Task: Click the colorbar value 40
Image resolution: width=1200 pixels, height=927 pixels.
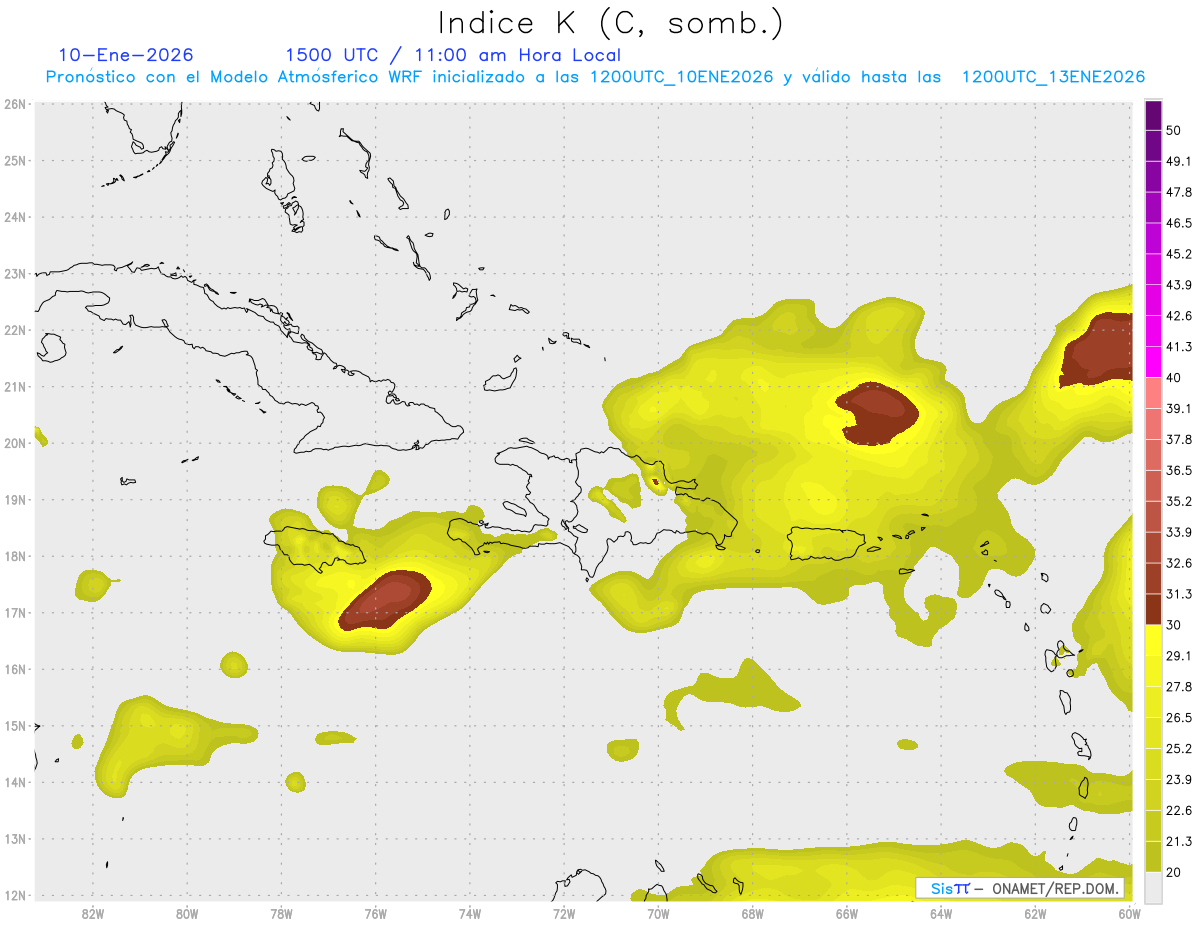Action: click(1175, 378)
